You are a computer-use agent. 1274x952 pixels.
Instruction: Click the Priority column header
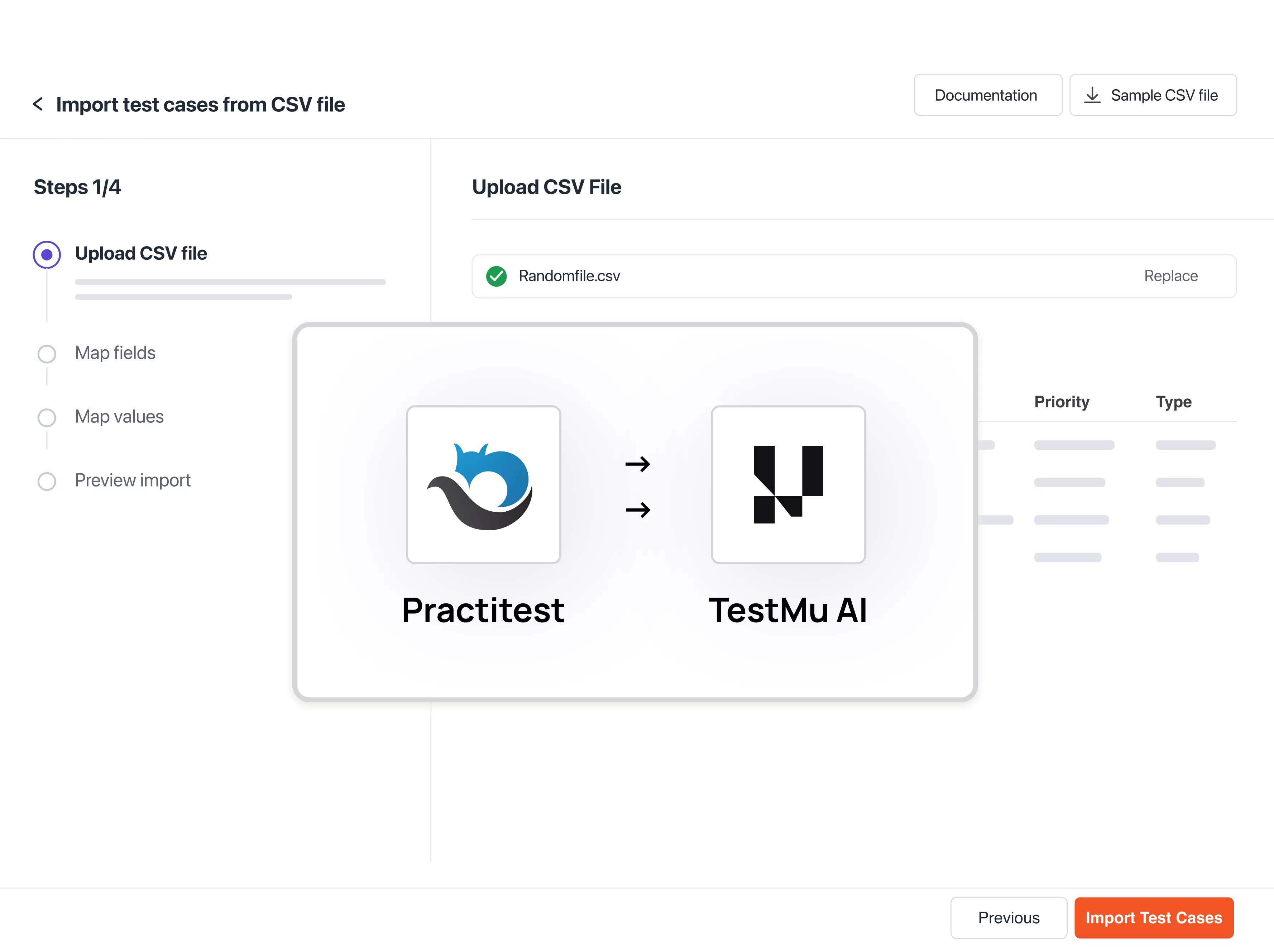1062,401
